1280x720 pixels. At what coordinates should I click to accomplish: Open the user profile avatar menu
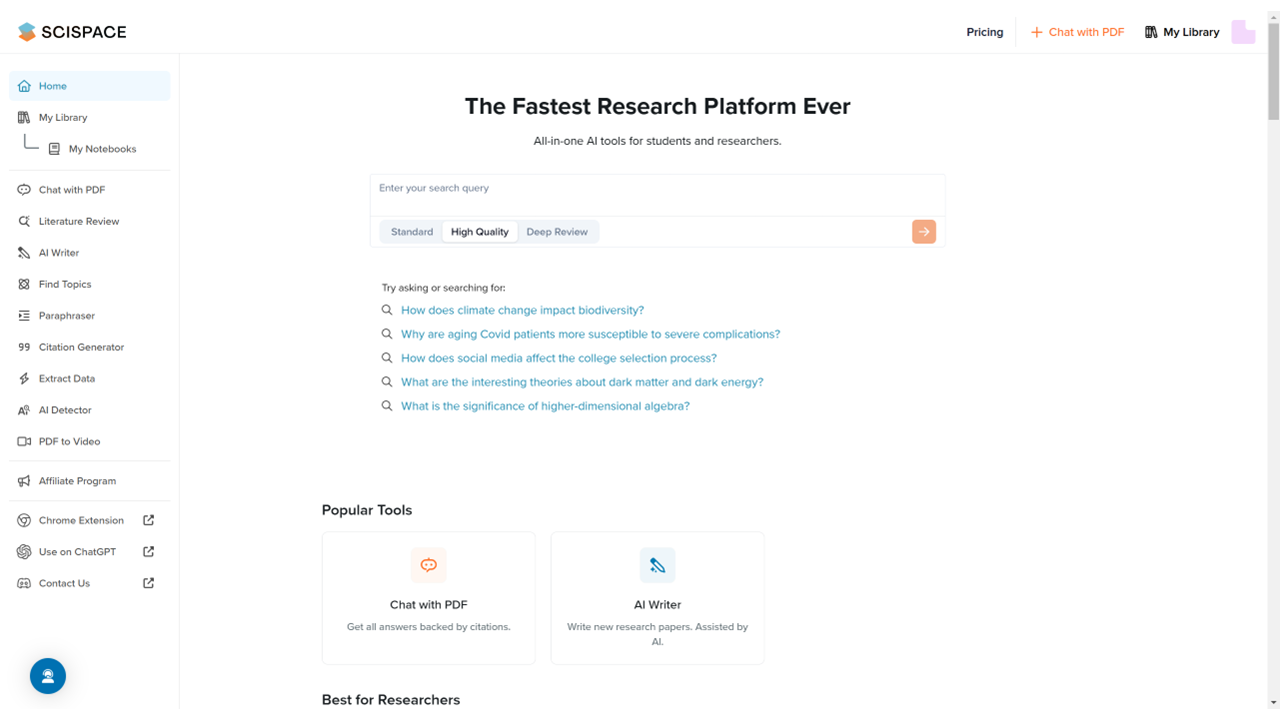[1243, 32]
